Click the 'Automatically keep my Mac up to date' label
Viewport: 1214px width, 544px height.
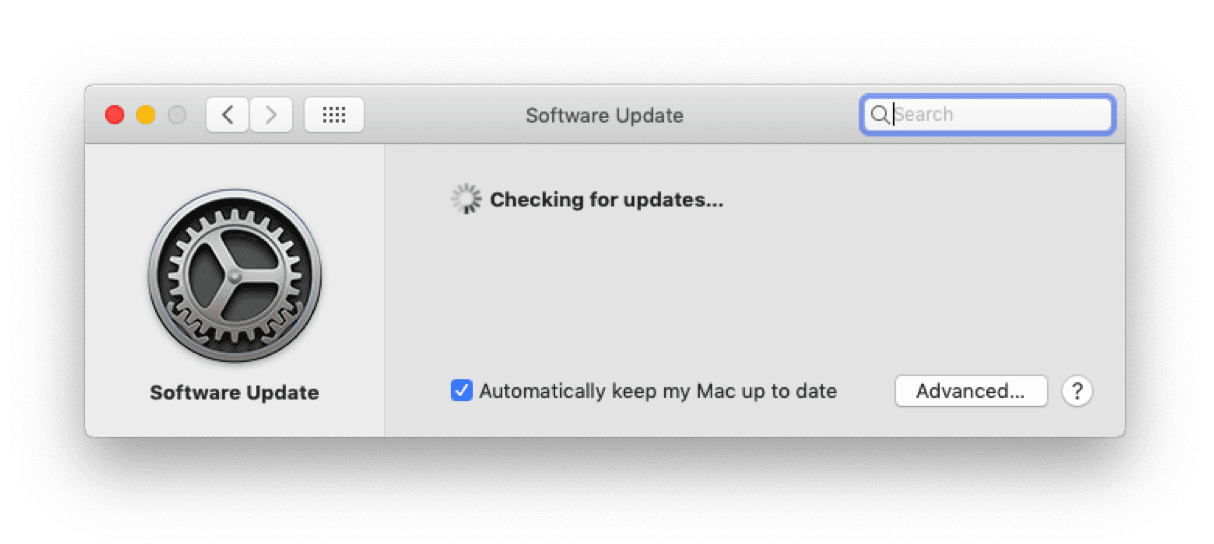point(658,391)
